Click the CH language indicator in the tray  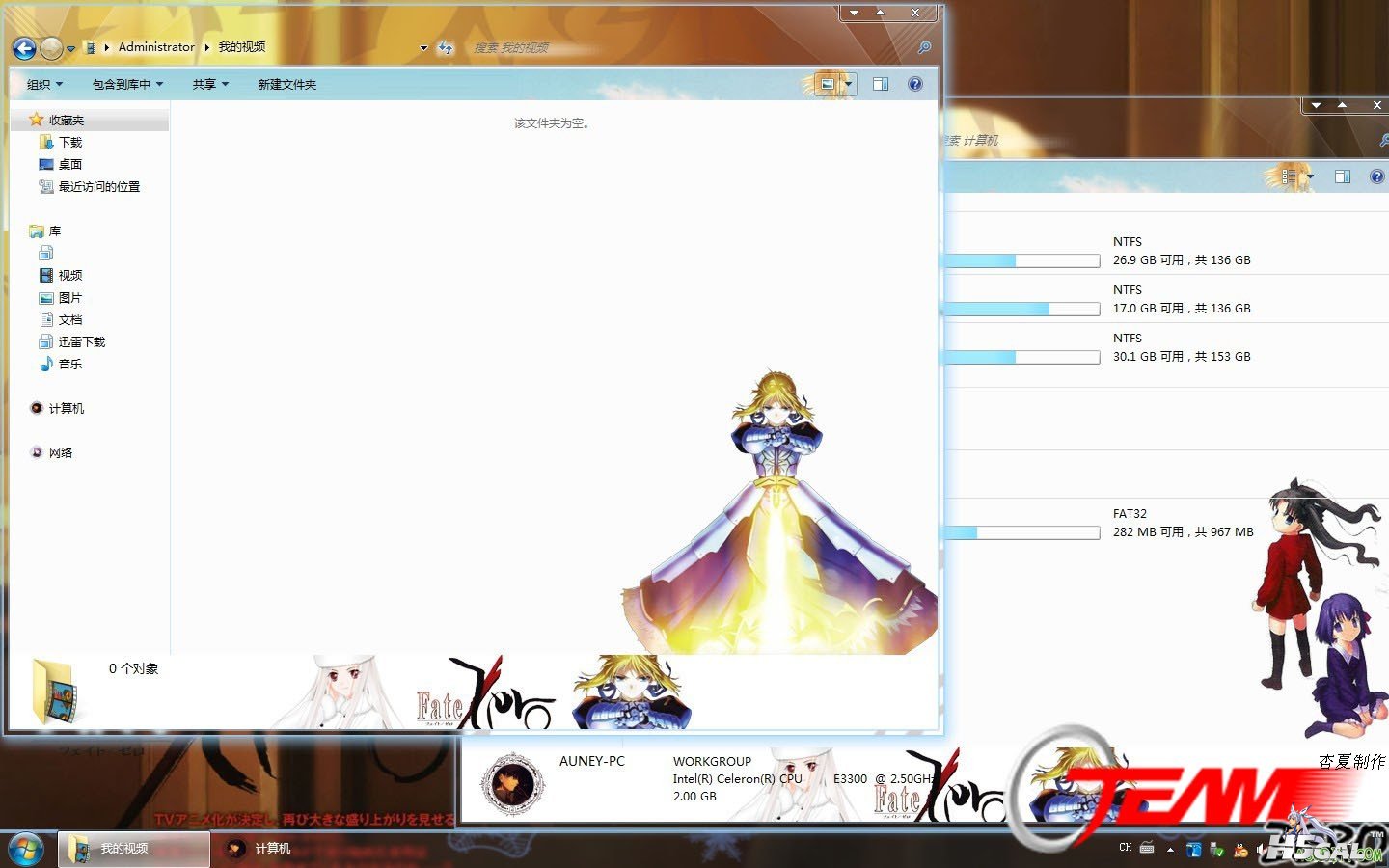click(1125, 848)
